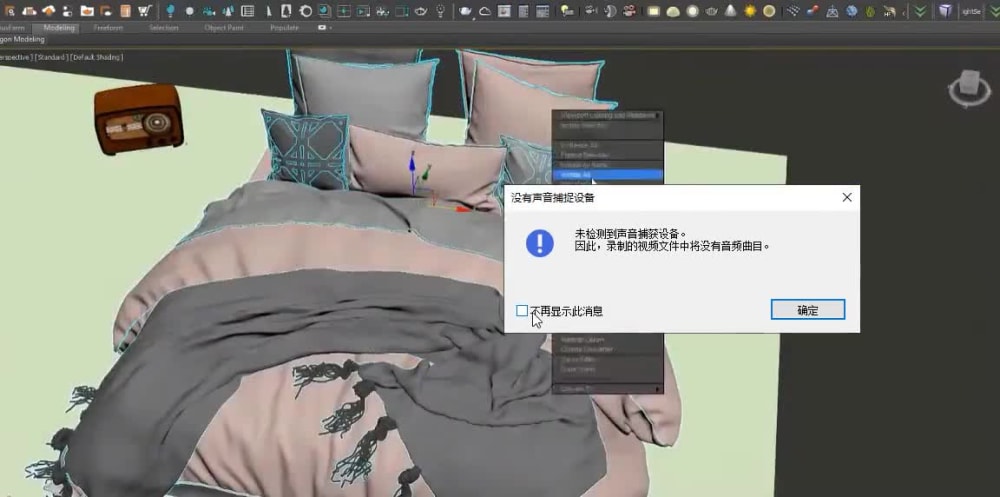The image size is (1000, 497).
Task: Click the yellow light bulb list icon
Action: (x=566, y=11)
